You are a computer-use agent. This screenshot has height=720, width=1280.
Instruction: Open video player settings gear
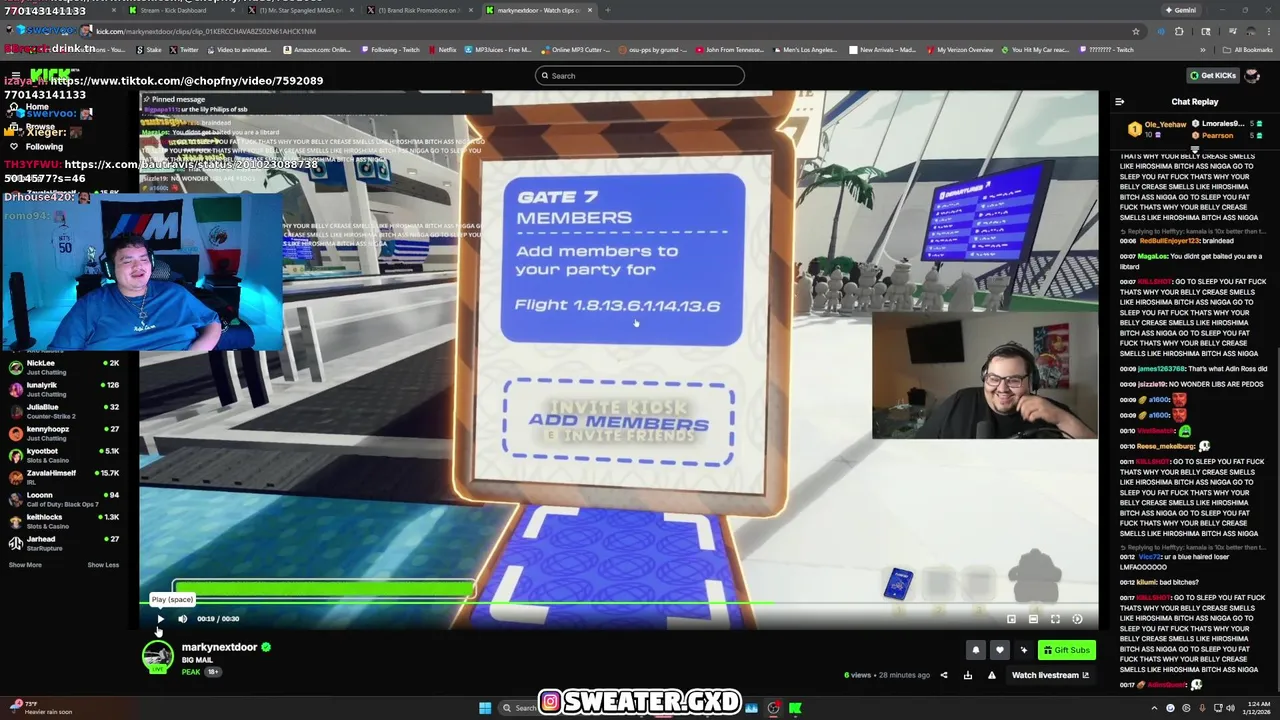(1077, 620)
